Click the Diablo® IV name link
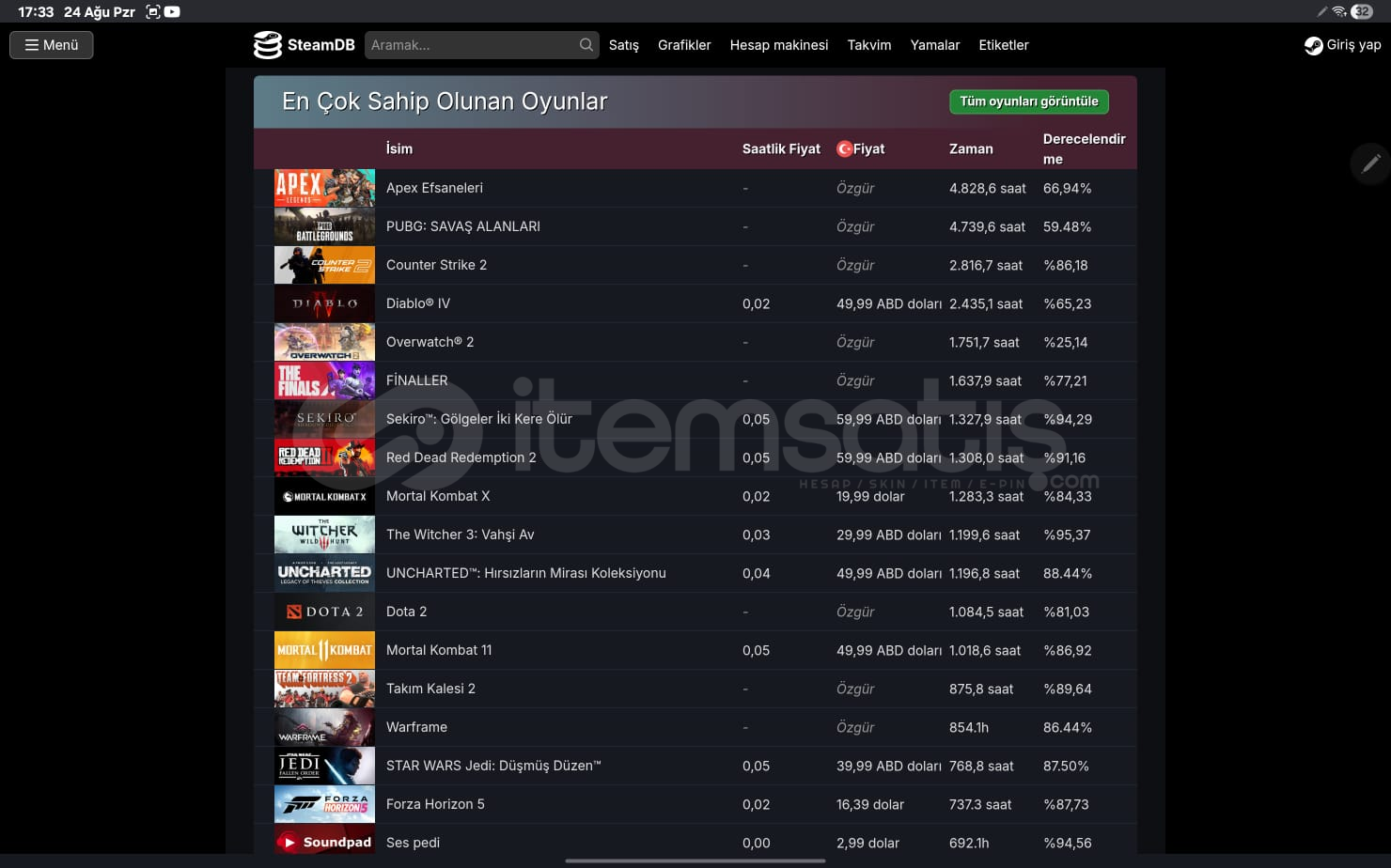The width and height of the screenshot is (1391, 868). pyautogui.click(x=418, y=303)
